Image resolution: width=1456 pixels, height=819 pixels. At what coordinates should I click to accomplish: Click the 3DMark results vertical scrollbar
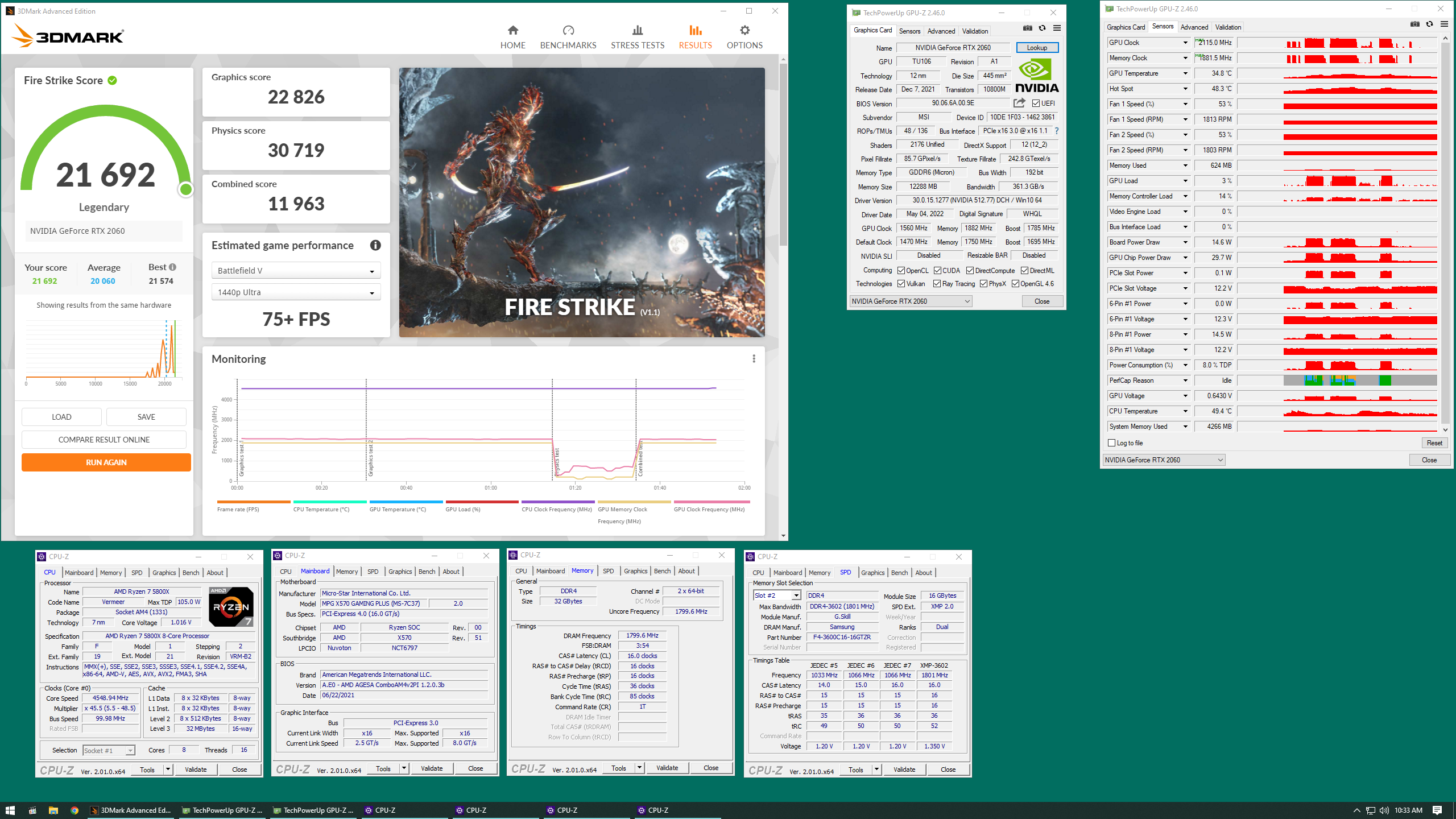point(783,154)
